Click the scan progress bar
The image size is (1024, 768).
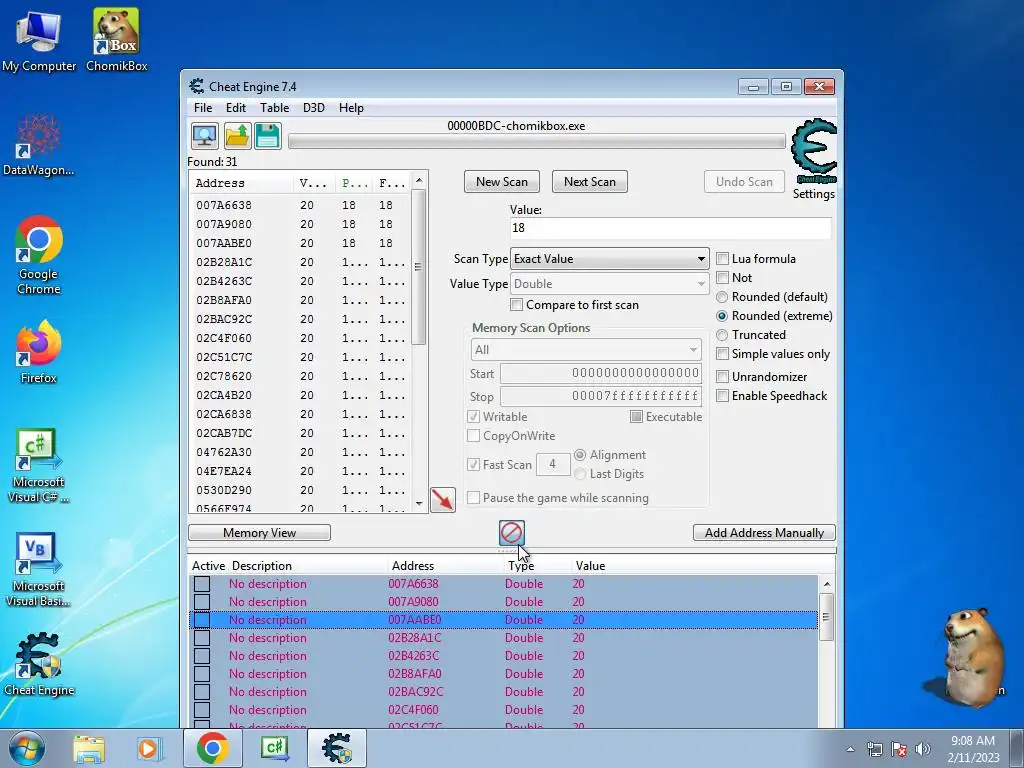coord(537,141)
